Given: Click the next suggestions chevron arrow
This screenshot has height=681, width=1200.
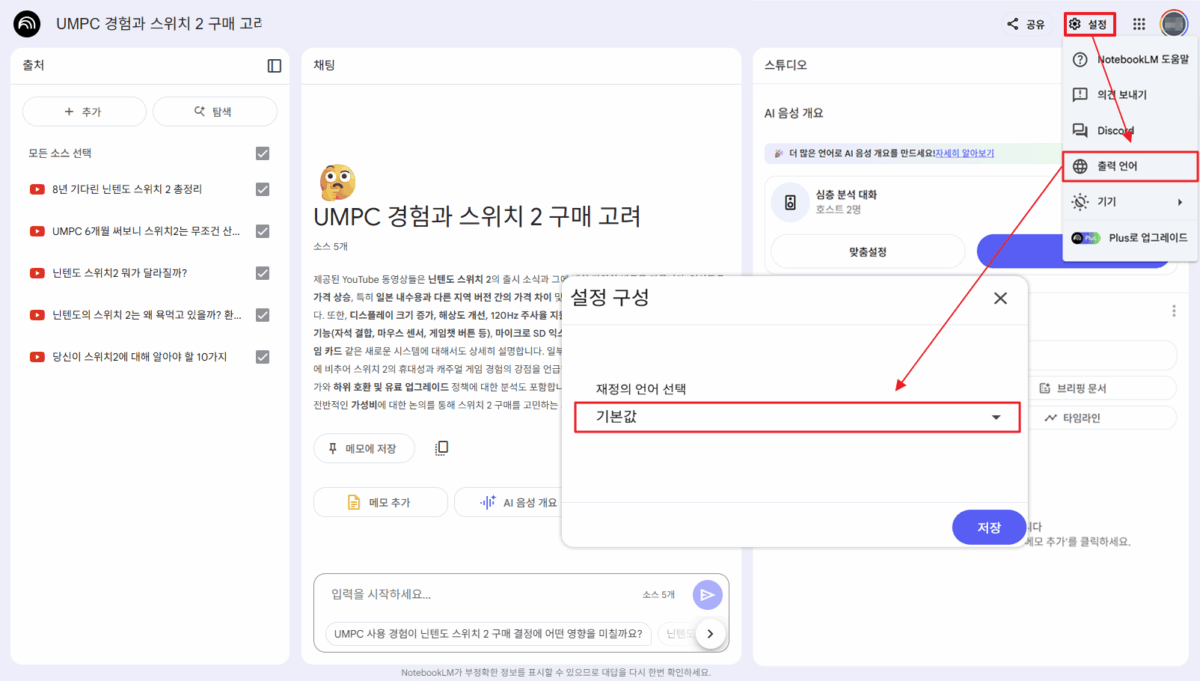Looking at the screenshot, I should pyautogui.click(x=710, y=633).
